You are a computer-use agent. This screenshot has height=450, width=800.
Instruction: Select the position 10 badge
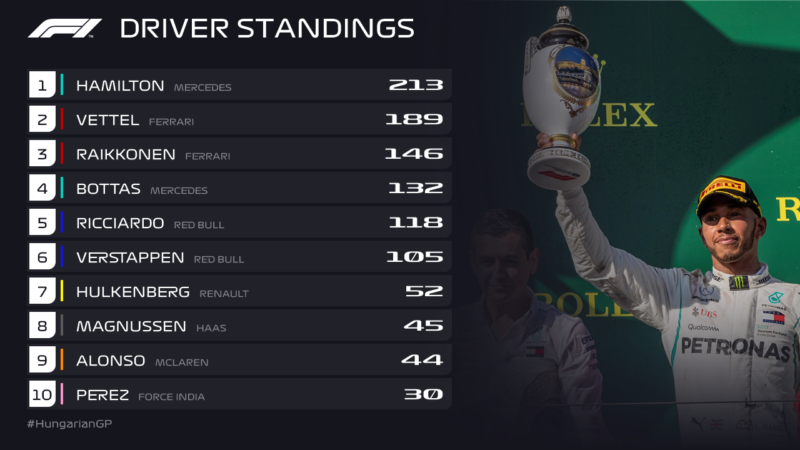[42, 394]
